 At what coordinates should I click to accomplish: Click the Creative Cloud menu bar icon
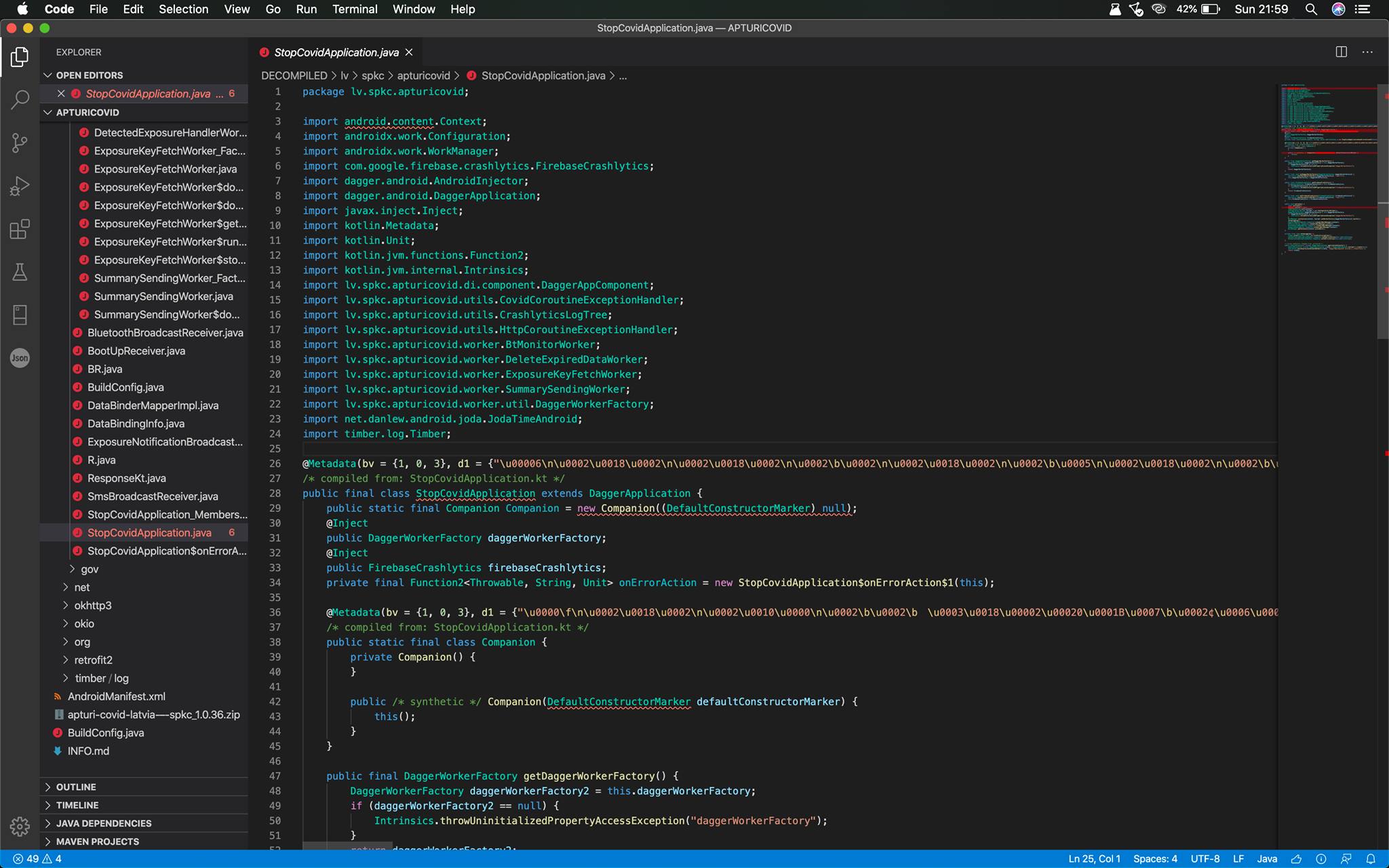(1159, 9)
